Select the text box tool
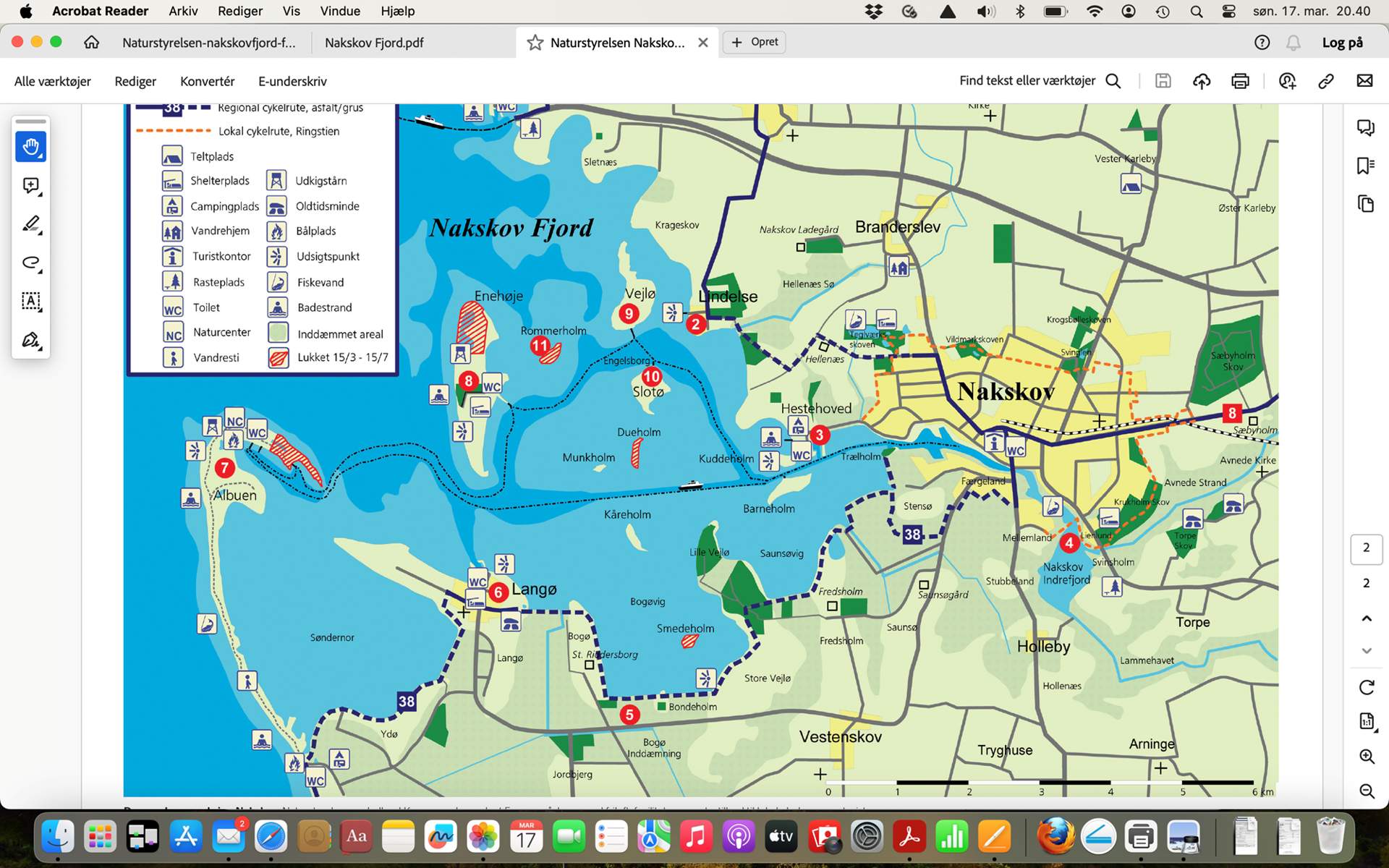1389x868 pixels. (x=30, y=301)
